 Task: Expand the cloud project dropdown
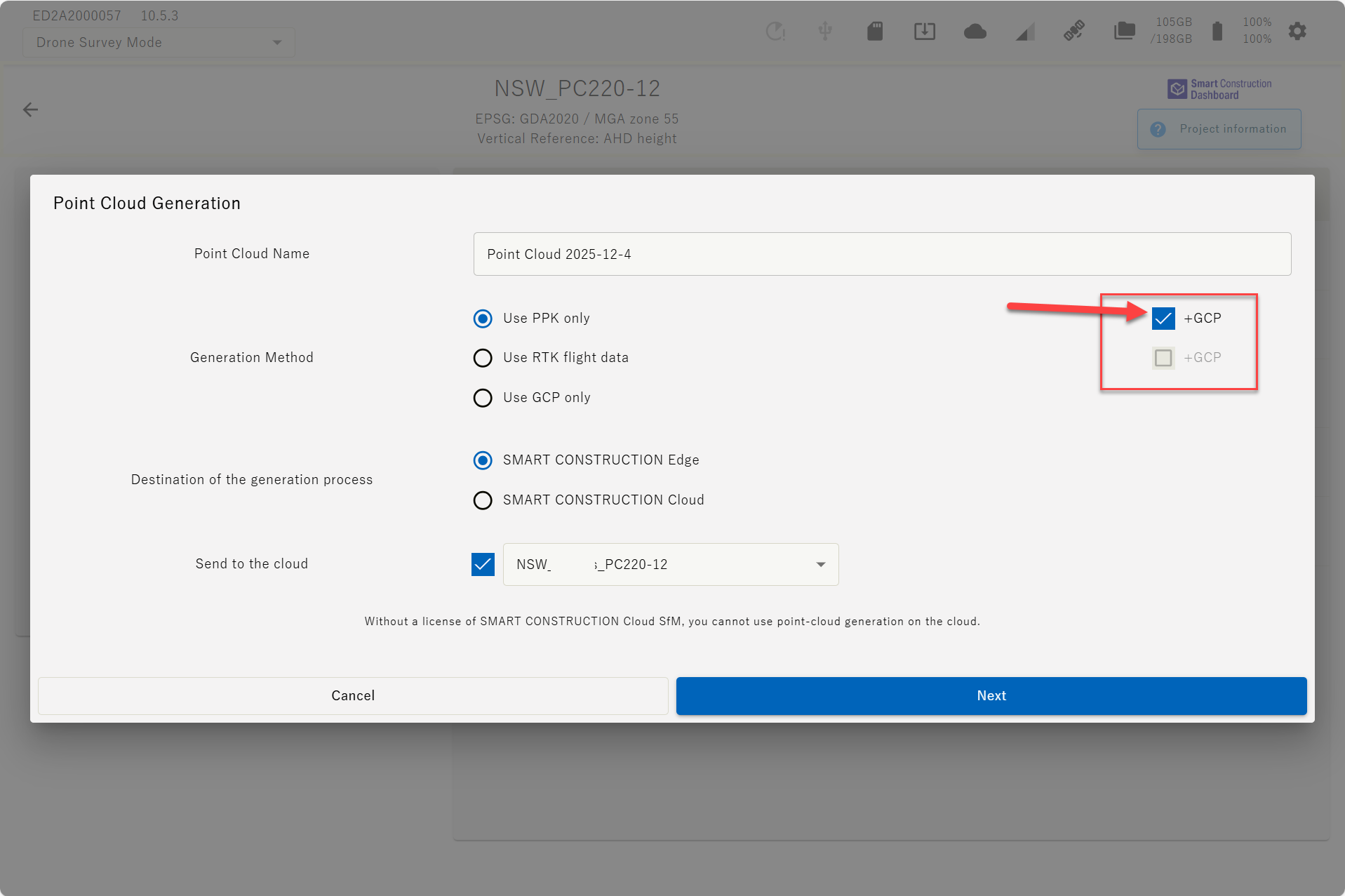(x=671, y=564)
